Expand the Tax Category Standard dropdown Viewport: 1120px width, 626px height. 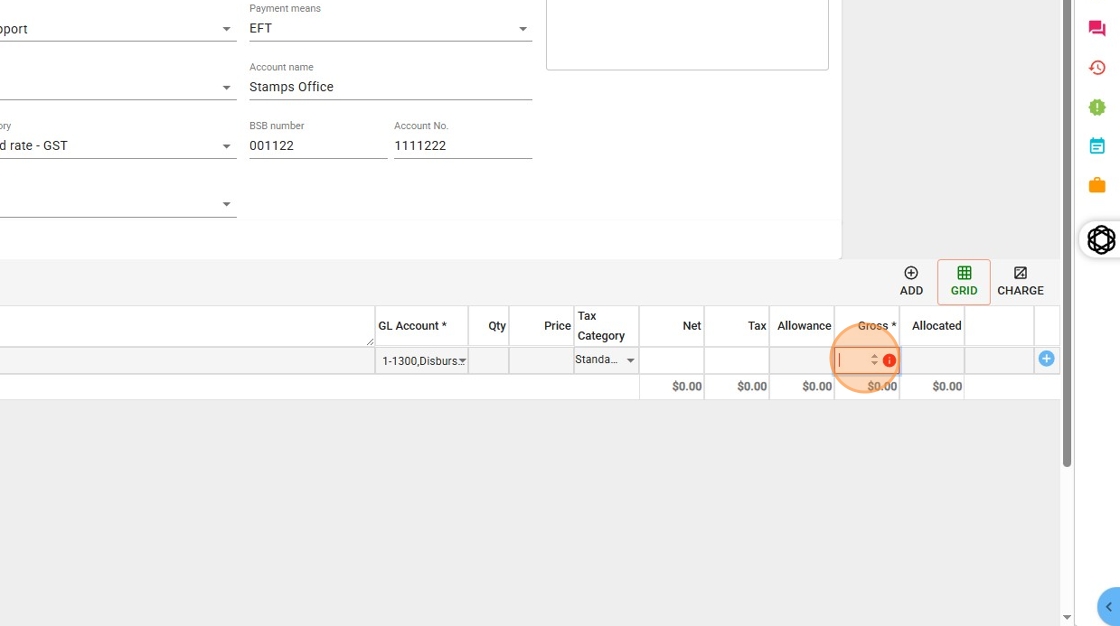point(630,361)
